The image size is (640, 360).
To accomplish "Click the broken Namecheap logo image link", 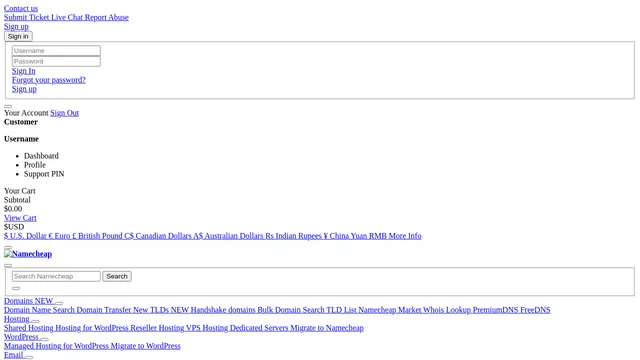I will pyautogui.click(x=28, y=254).
